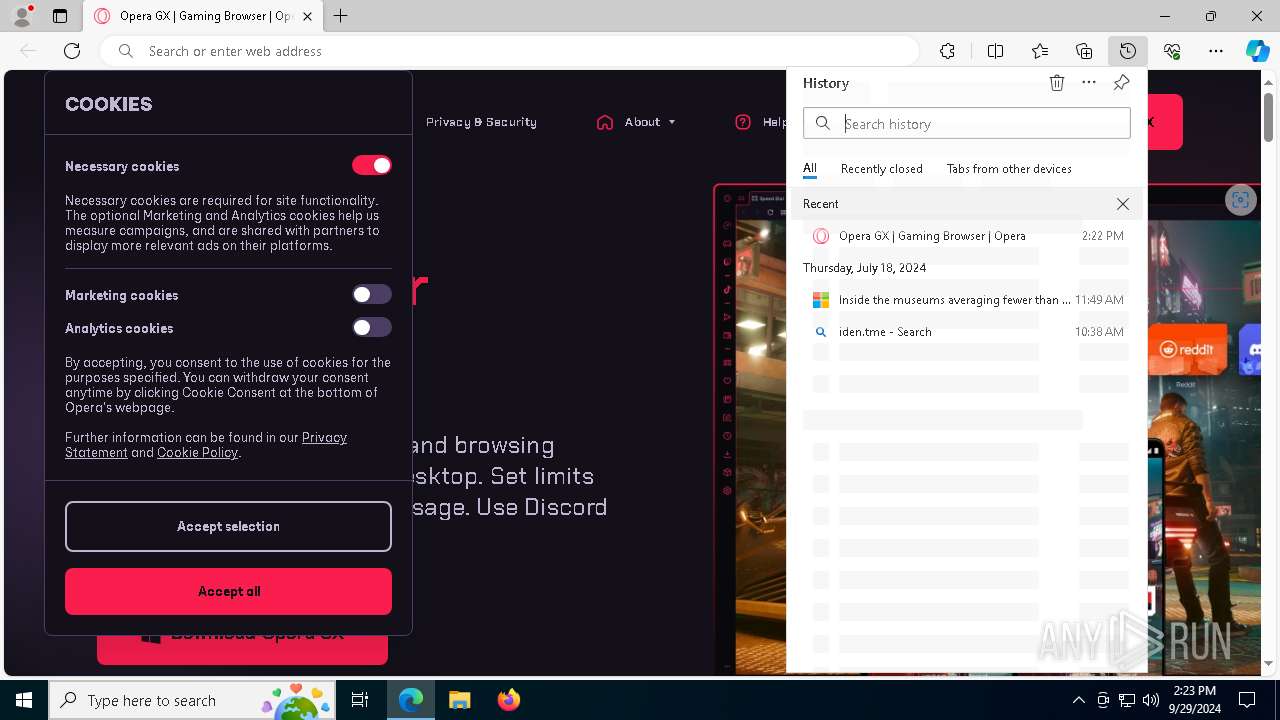The image size is (1280, 720).
Task: Open the tab actions menu icon
Action: point(60,16)
